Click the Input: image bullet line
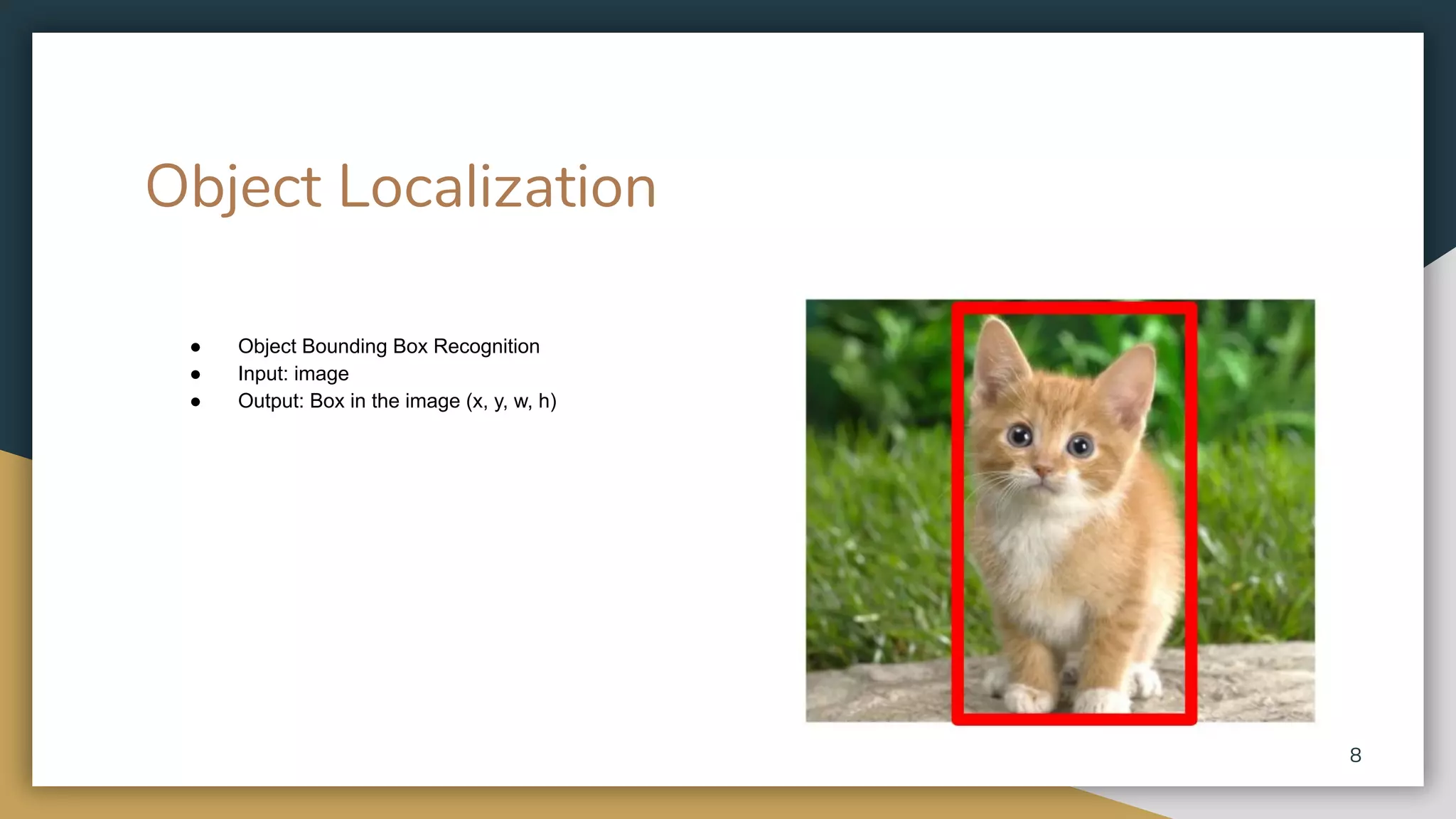The image size is (1456, 819). point(293,374)
